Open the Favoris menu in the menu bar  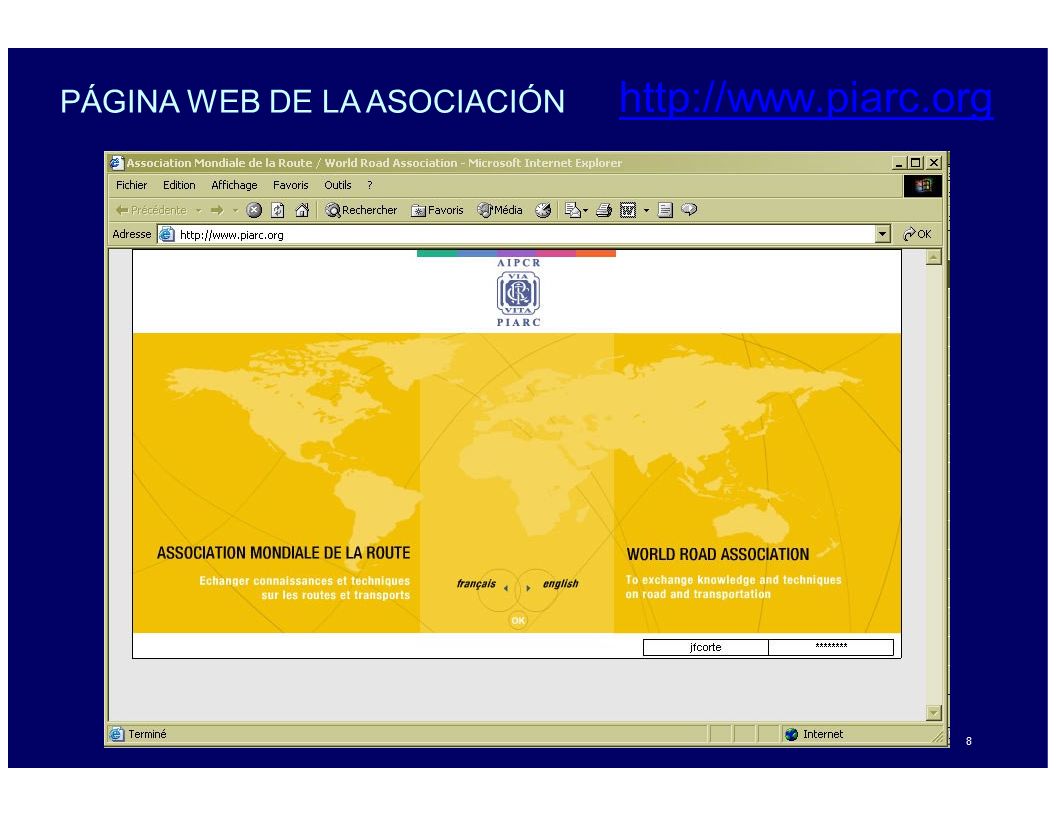(290, 185)
